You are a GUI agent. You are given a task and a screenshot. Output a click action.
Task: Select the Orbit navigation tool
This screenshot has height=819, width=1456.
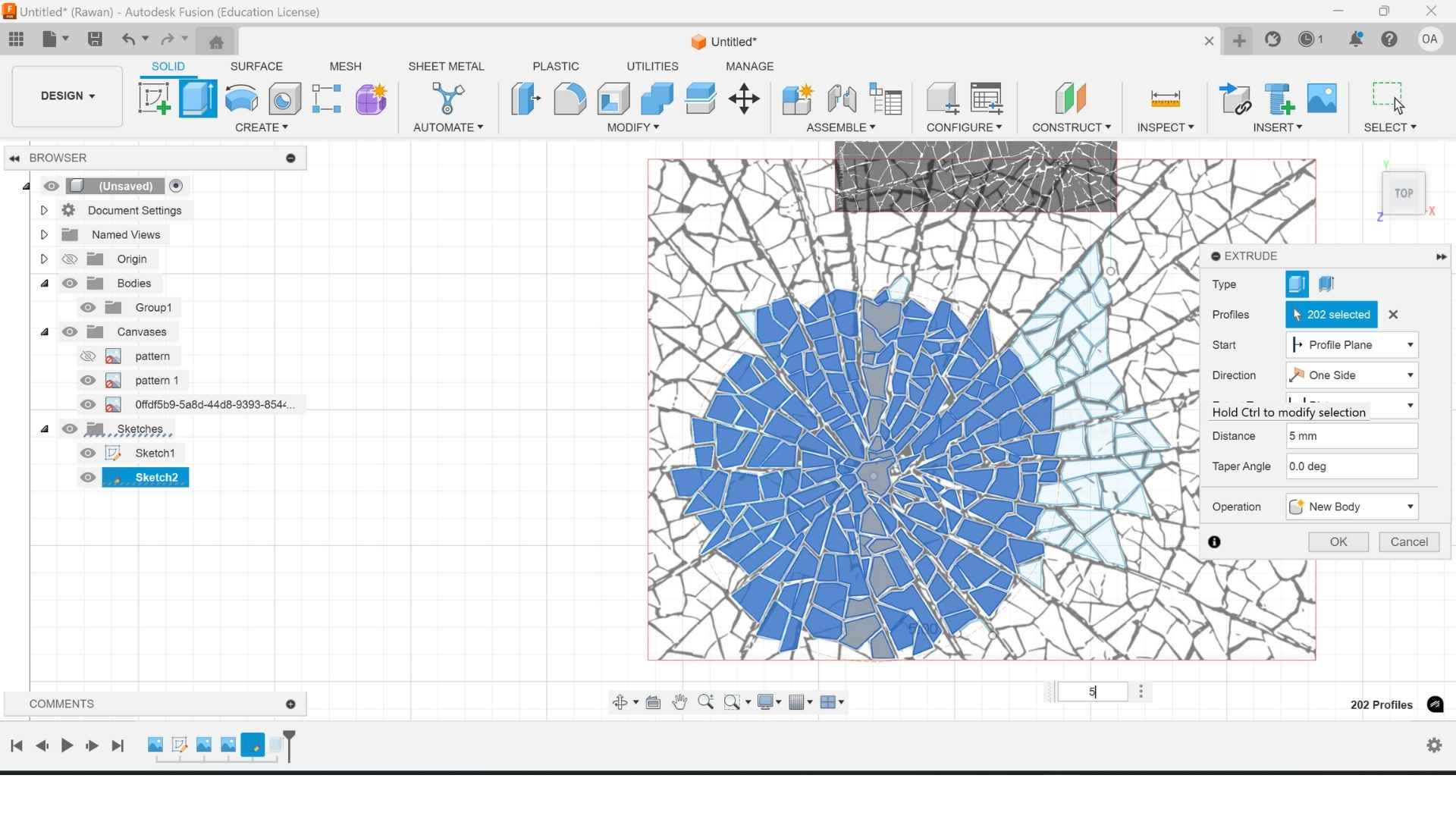(x=620, y=702)
